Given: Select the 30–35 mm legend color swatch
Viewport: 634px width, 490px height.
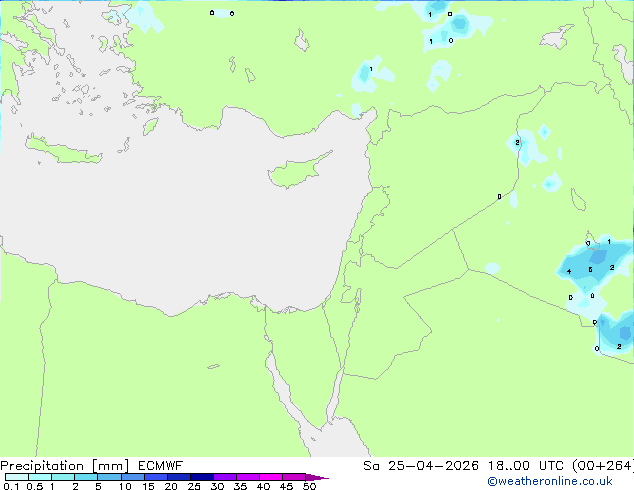Looking at the screenshot, I should [224, 477].
